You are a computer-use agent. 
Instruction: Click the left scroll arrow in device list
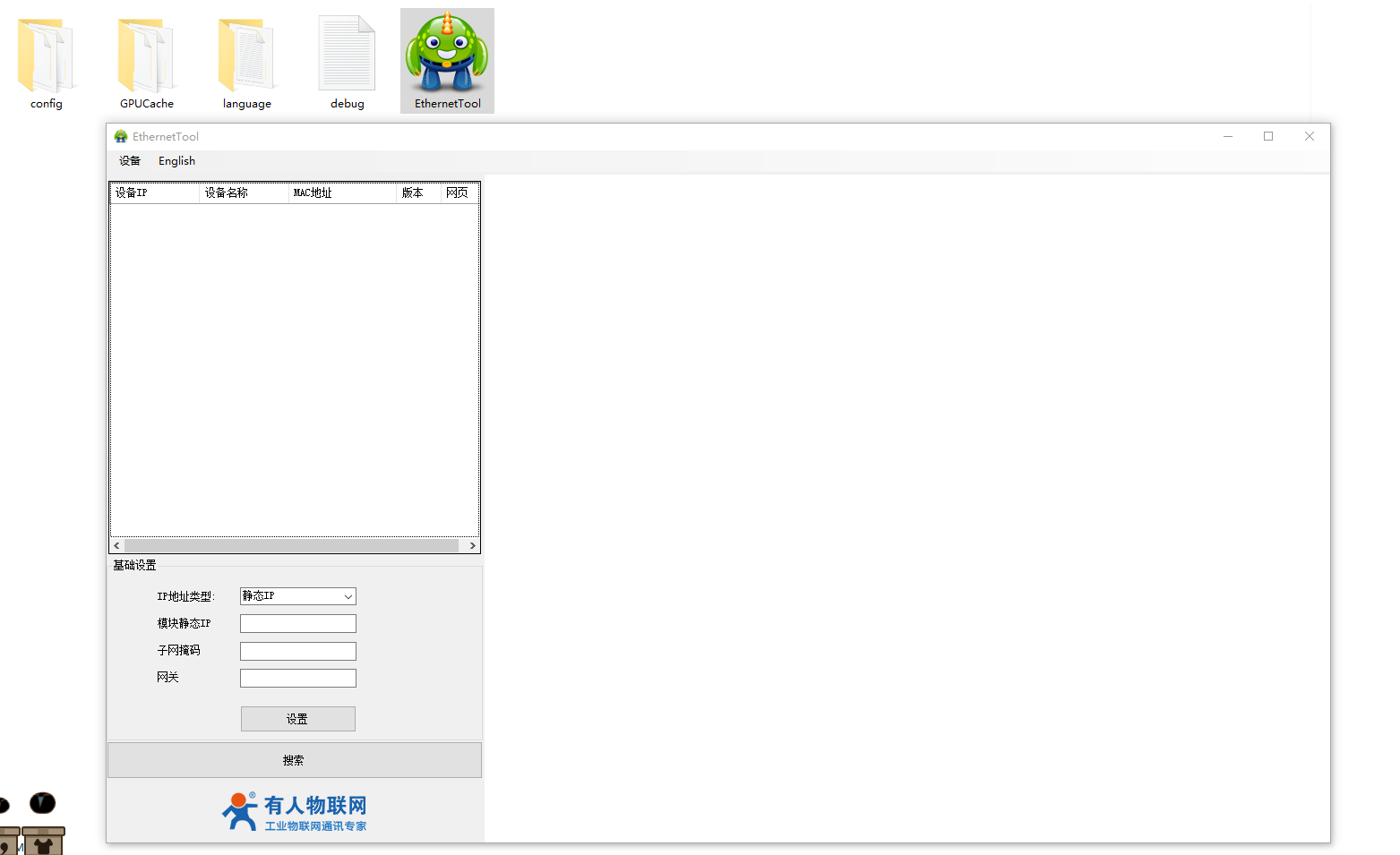coord(117,545)
